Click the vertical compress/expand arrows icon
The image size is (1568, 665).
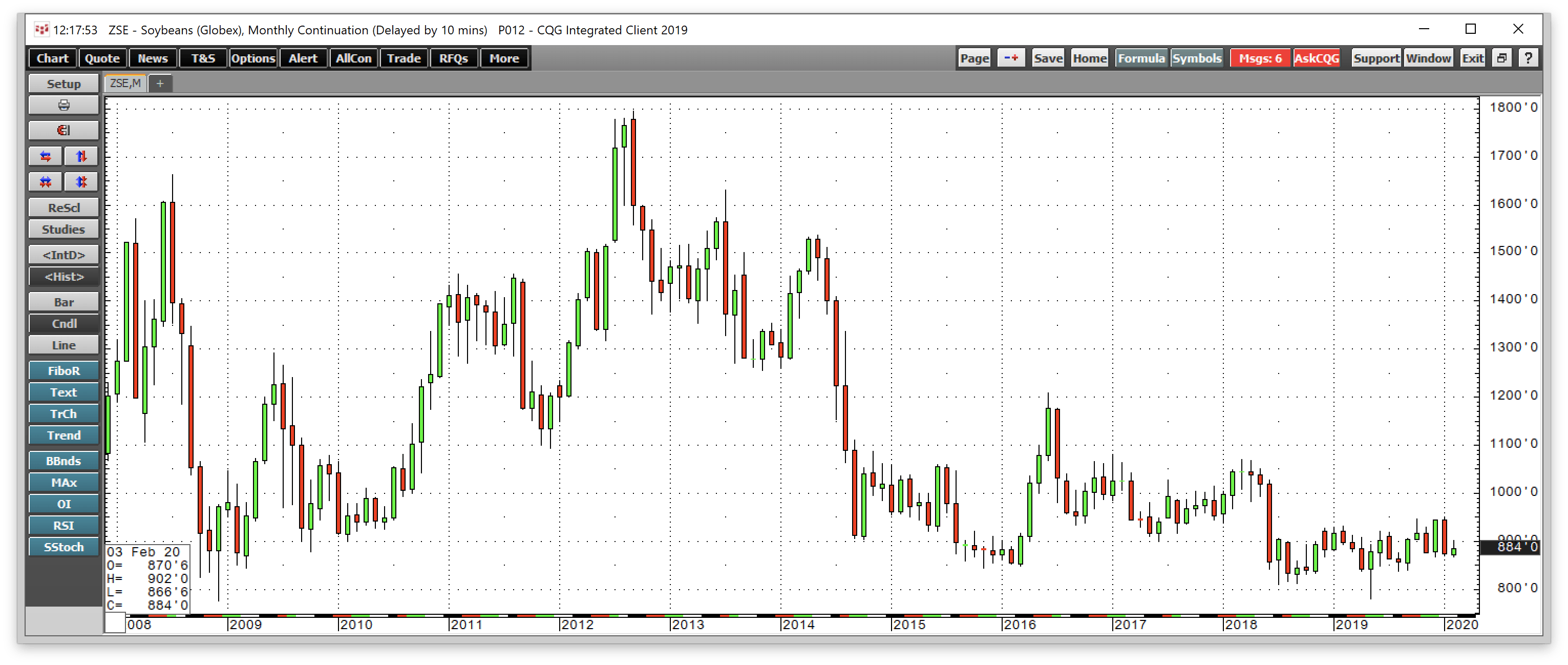coord(81,182)
